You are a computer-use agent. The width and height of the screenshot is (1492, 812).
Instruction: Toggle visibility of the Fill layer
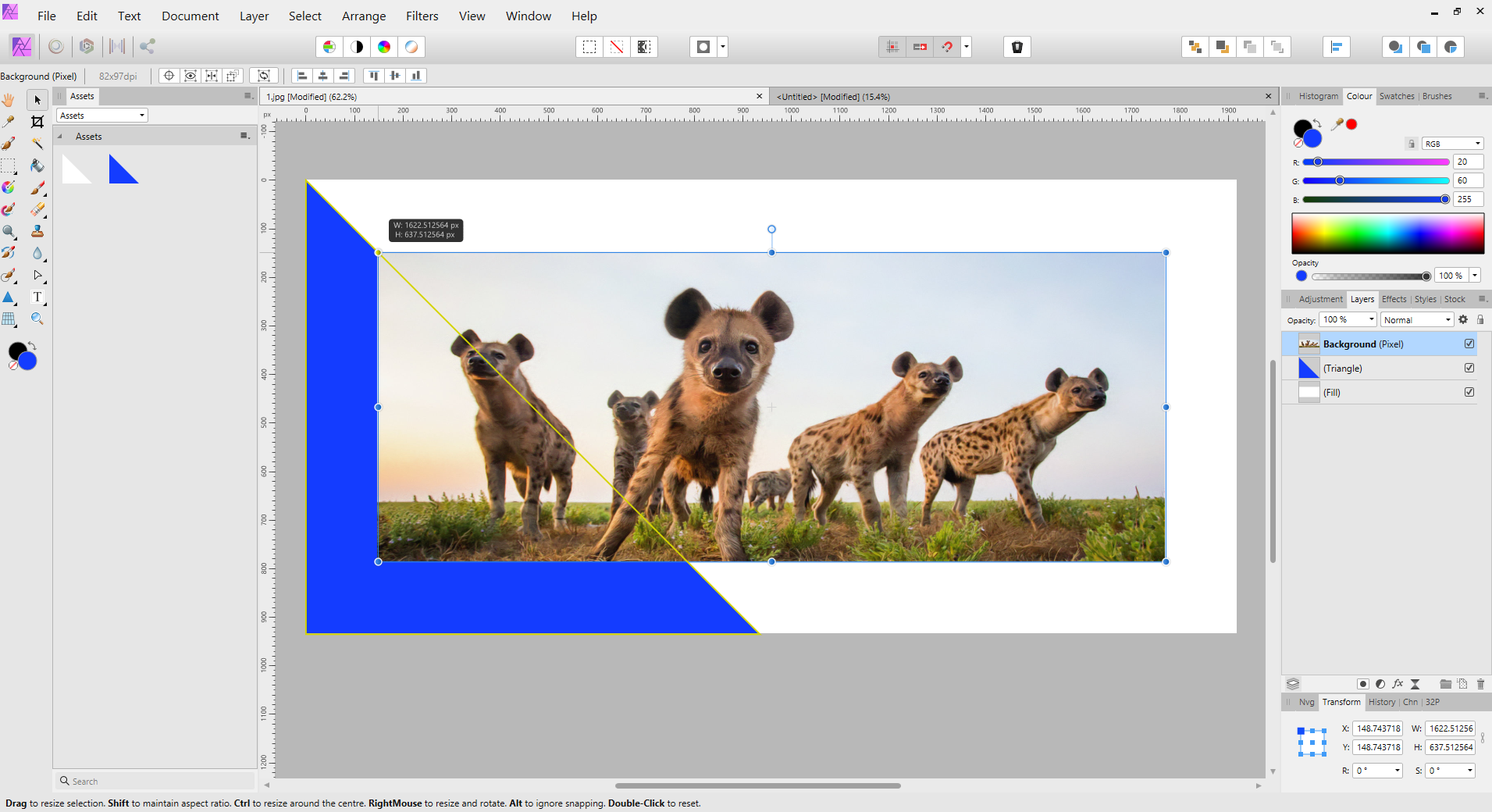point(1469,392)
